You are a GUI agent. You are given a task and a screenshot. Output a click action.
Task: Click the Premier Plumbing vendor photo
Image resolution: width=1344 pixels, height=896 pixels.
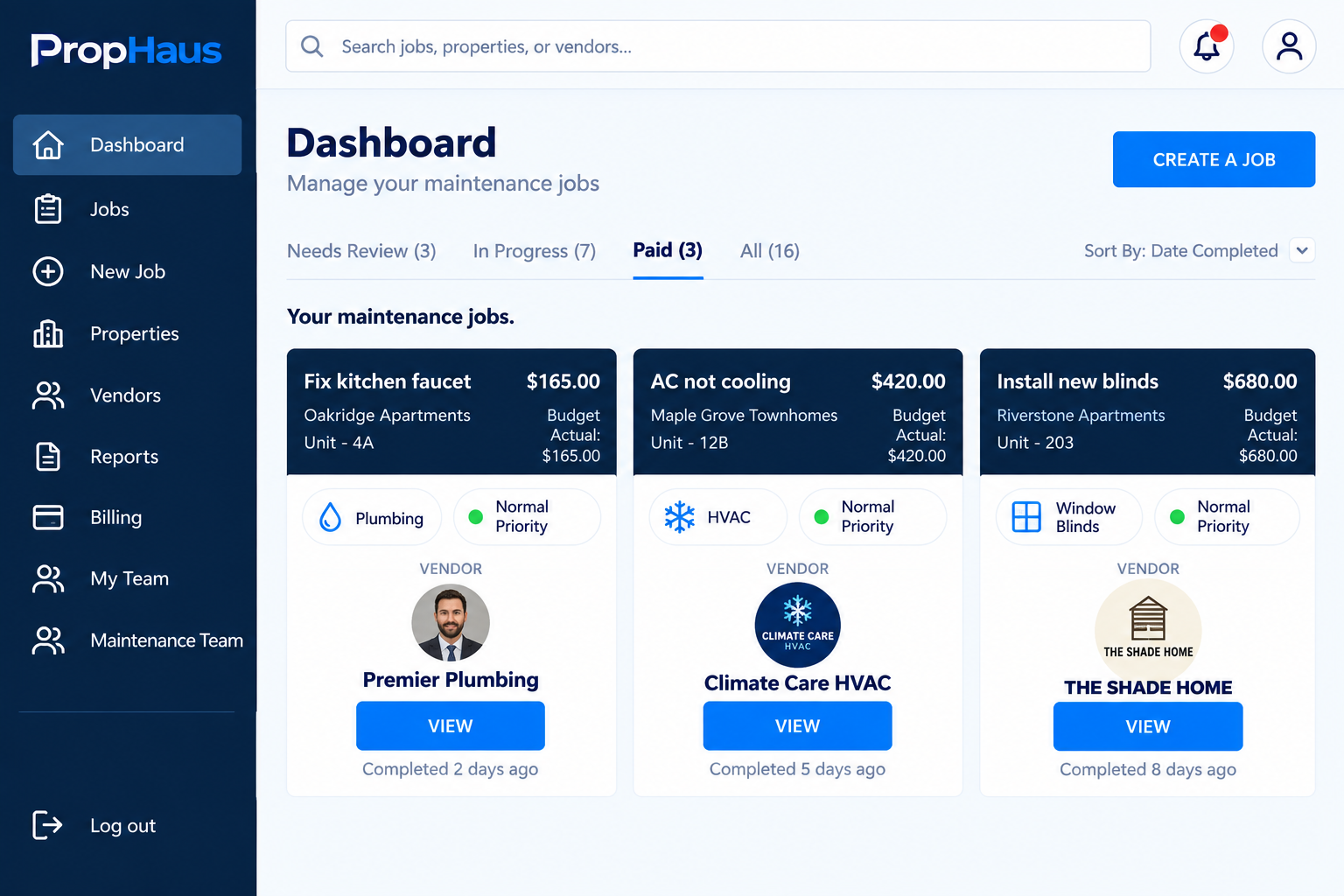[x=451, y=623]
